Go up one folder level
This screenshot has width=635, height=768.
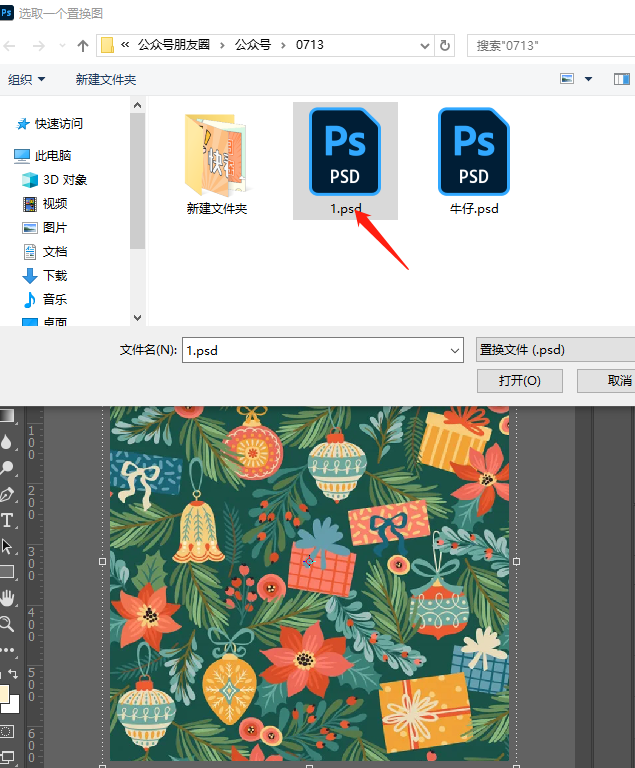click(x=83, y=46)
